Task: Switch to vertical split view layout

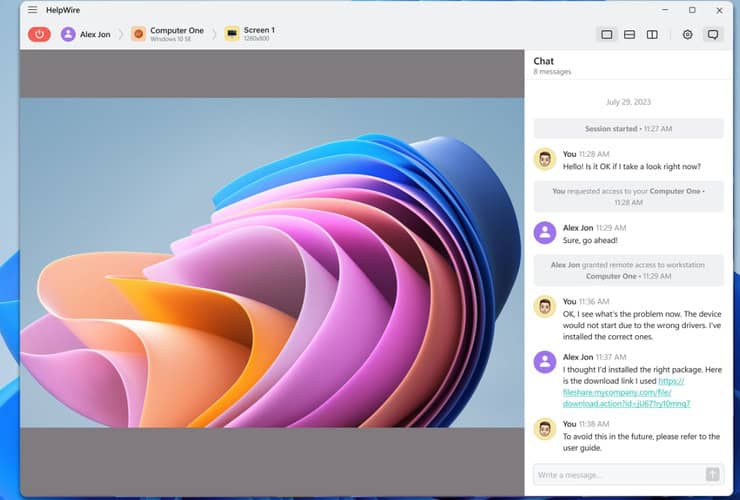Action: tap(652, 34)
